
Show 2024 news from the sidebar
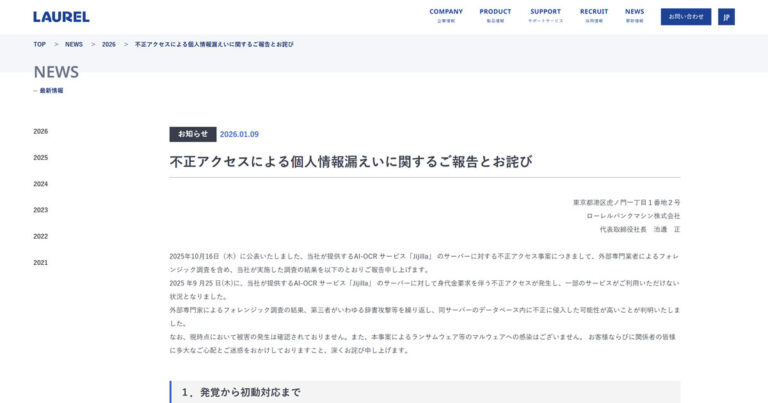(41, 184)
